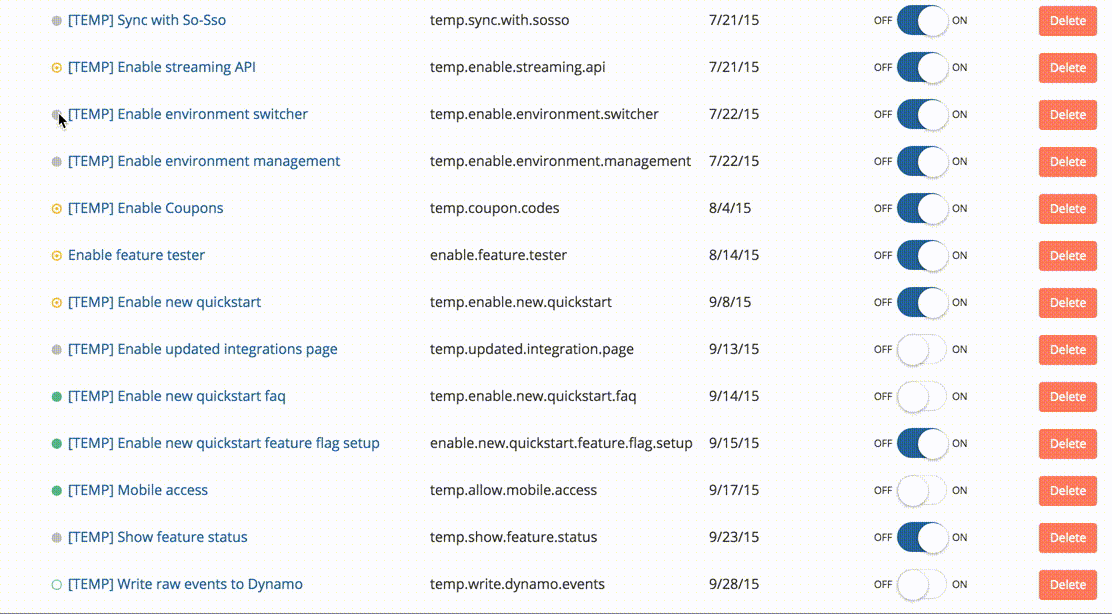This screenshot has width=1112, height=614.
Task: Click green status dot for Enable new quickstart faq
Action: [x=57, y=397]
